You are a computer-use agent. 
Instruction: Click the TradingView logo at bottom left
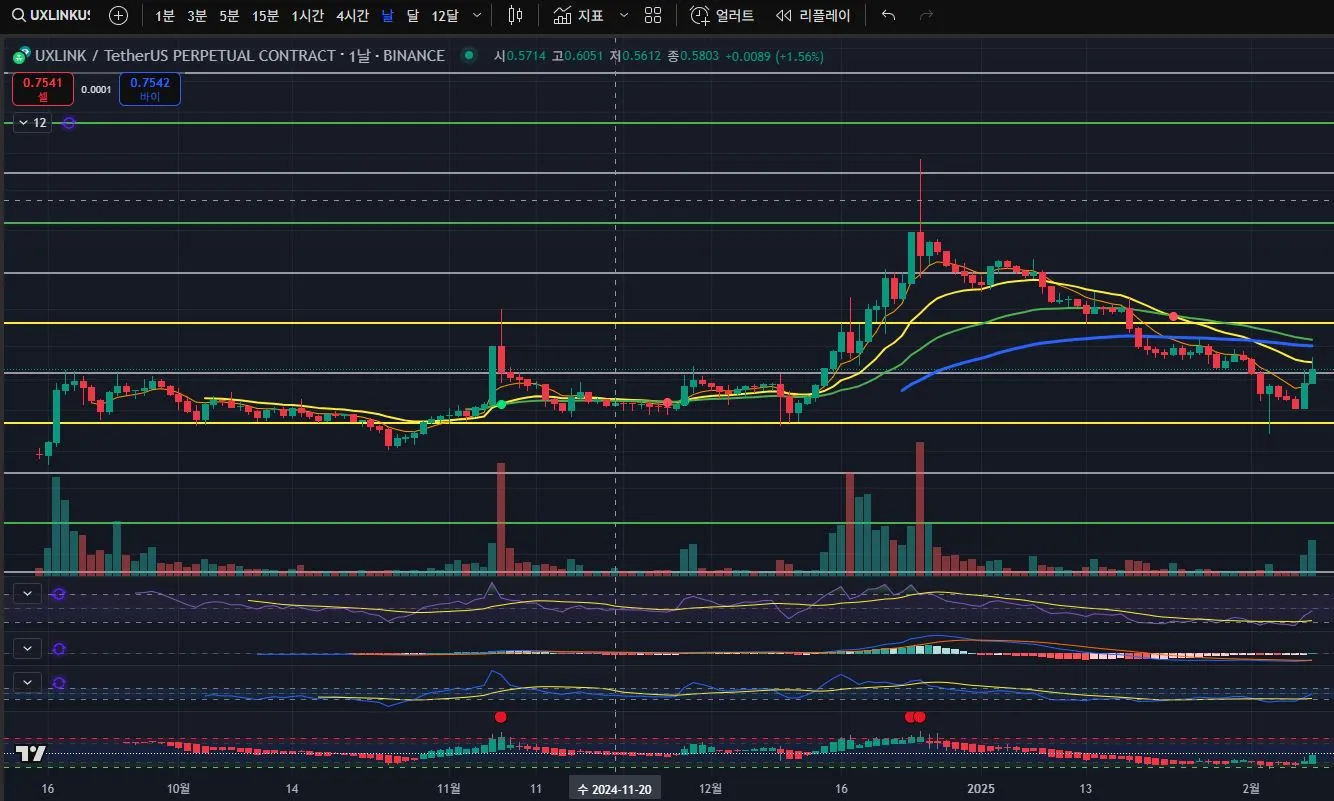[x=31, y=754]
